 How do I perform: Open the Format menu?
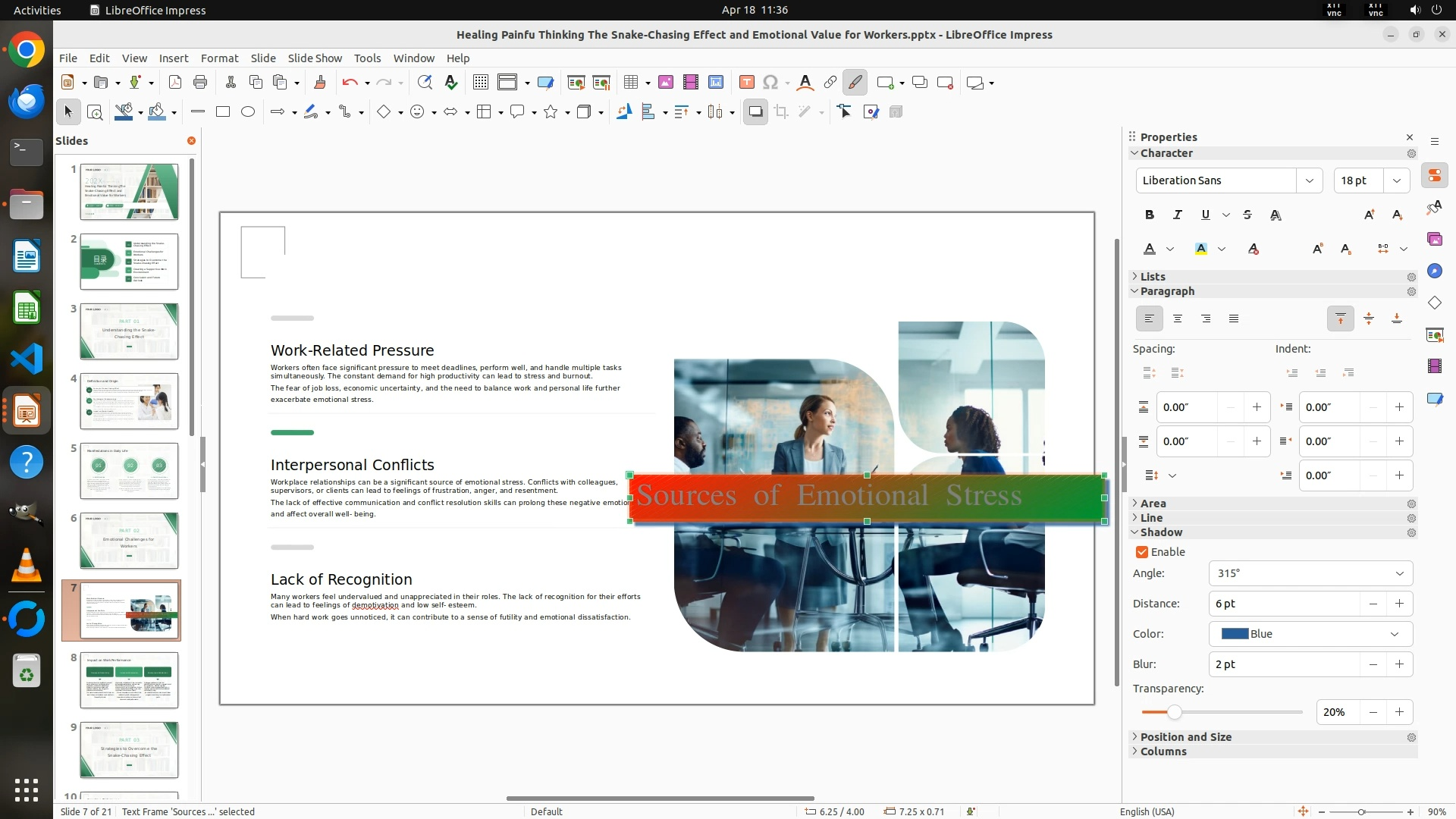tap(219, 58)
